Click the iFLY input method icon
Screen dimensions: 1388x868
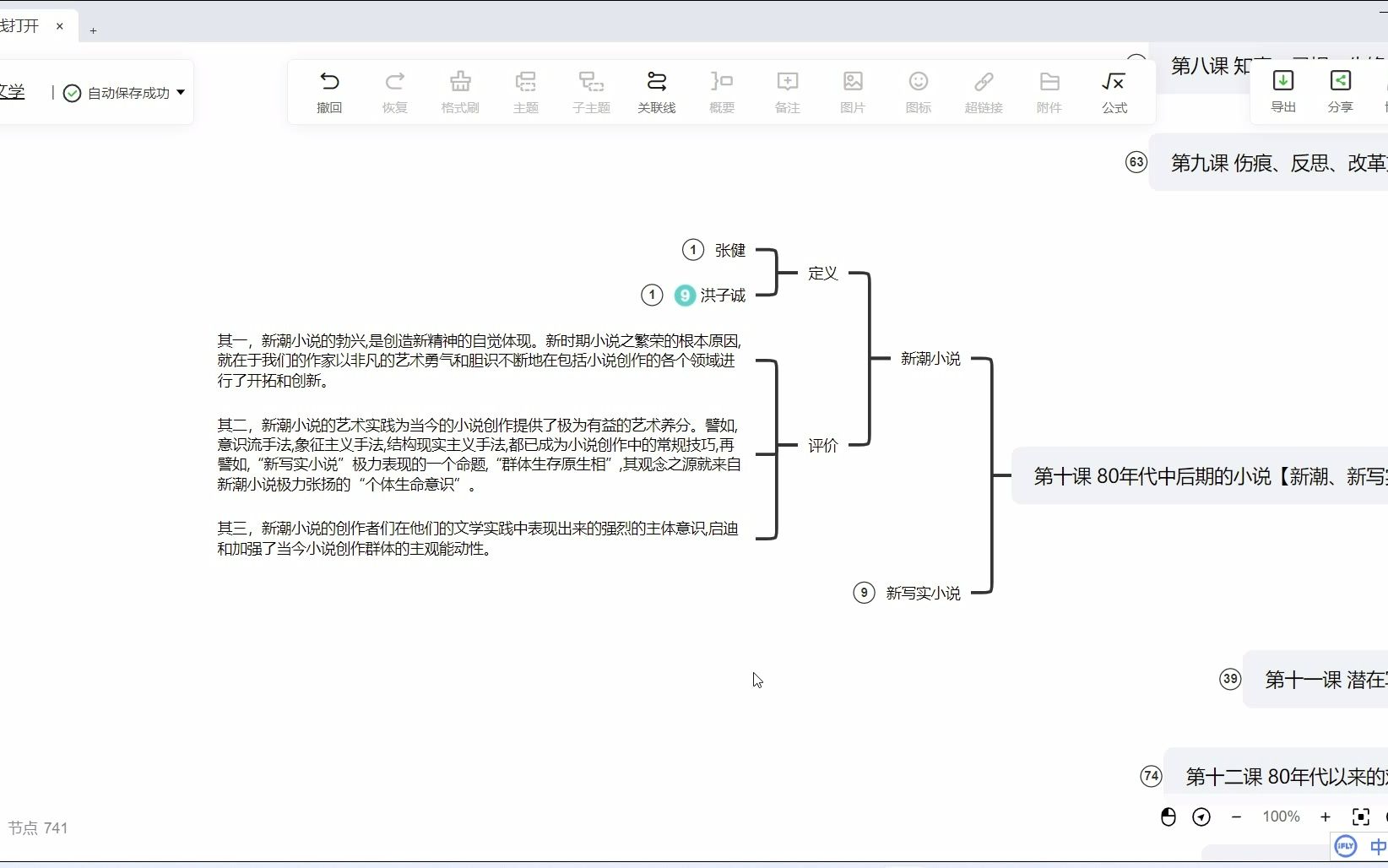1345,845
